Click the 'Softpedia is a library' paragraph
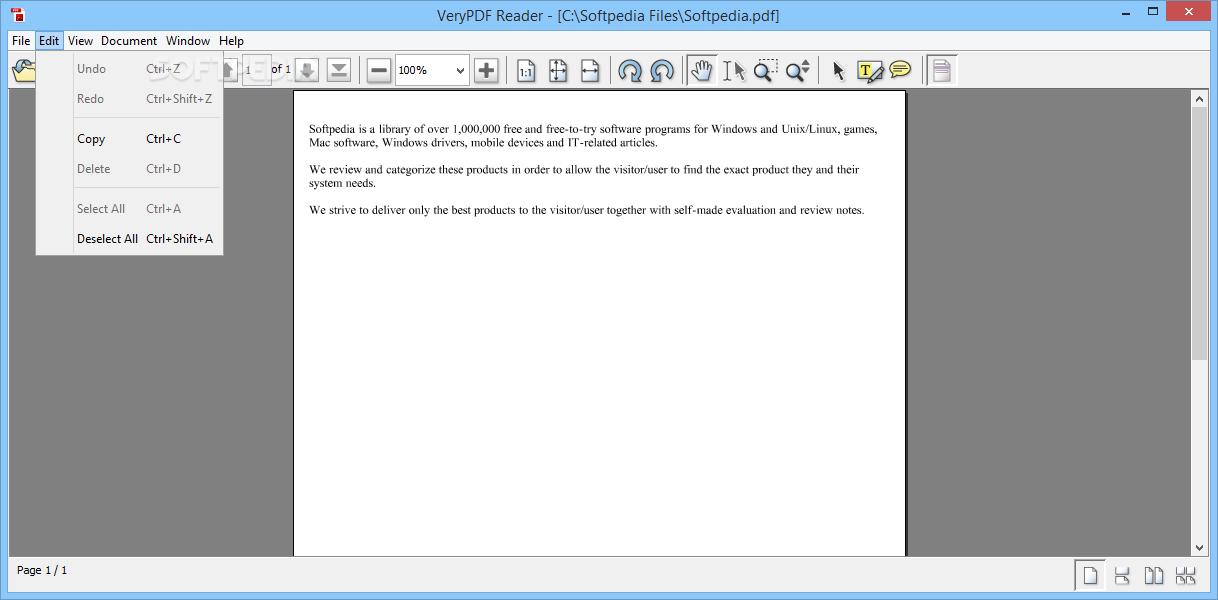1218x600 pixels. click(x=593, y=136)
